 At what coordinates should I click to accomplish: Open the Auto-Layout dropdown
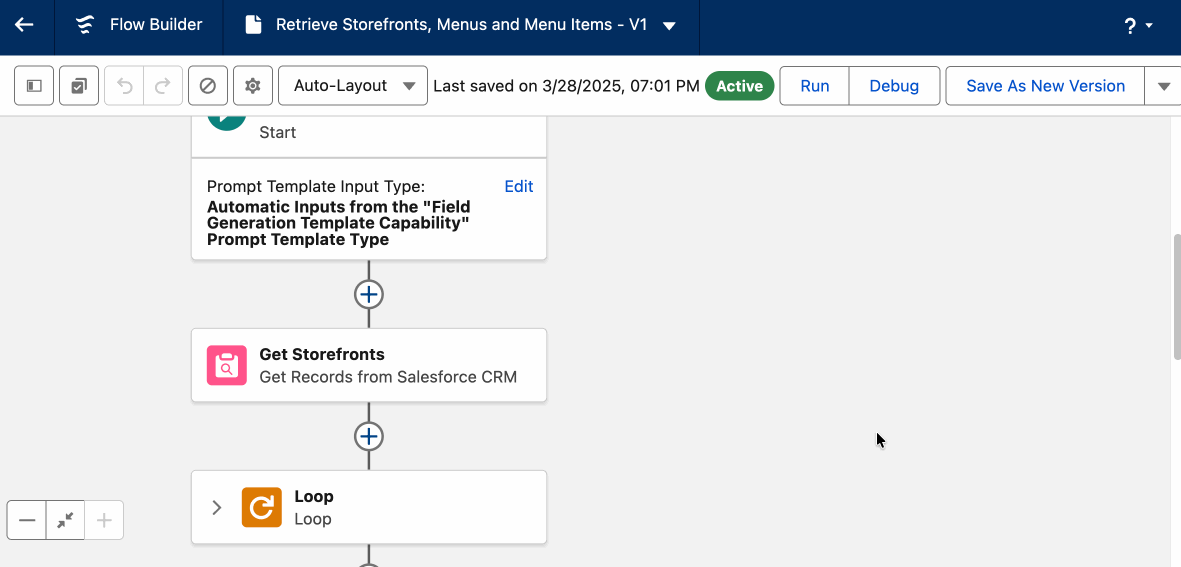pos(353,86)
